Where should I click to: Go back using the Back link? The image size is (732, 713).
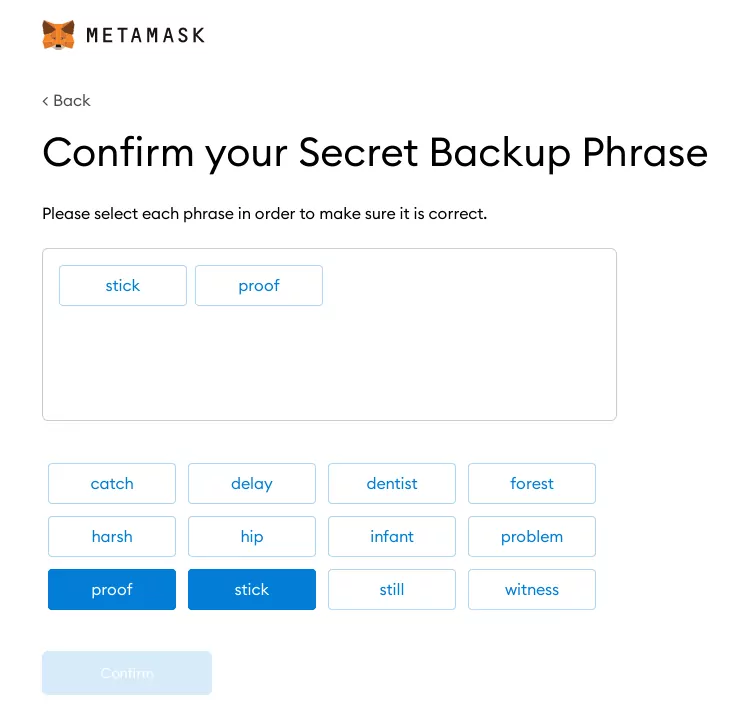67,101
